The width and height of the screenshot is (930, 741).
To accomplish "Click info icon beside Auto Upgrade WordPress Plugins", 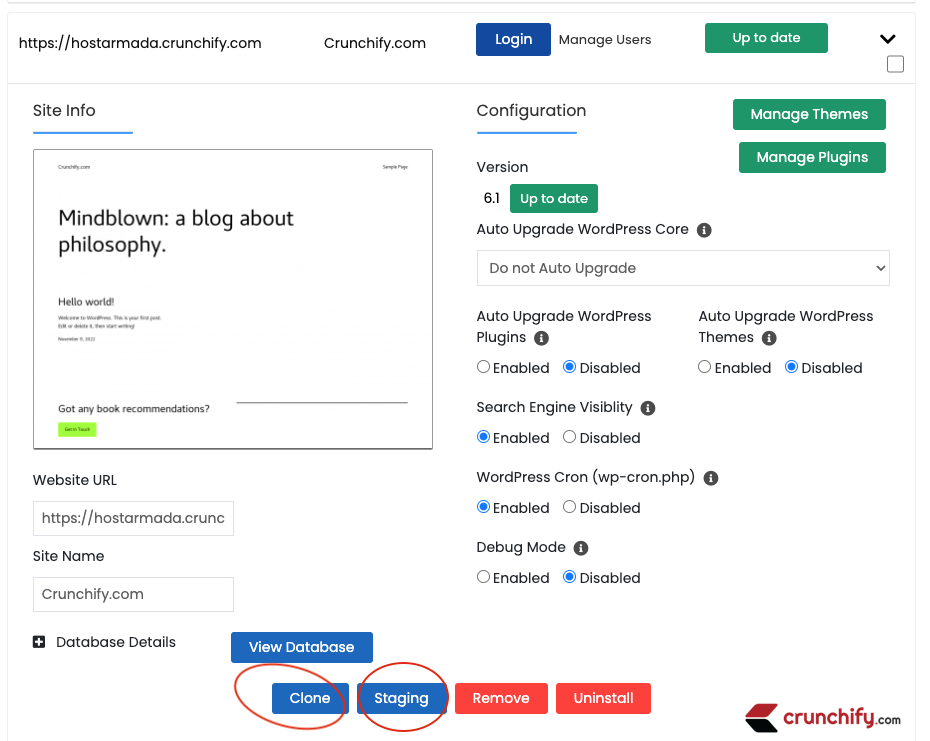I will [541, 338].
